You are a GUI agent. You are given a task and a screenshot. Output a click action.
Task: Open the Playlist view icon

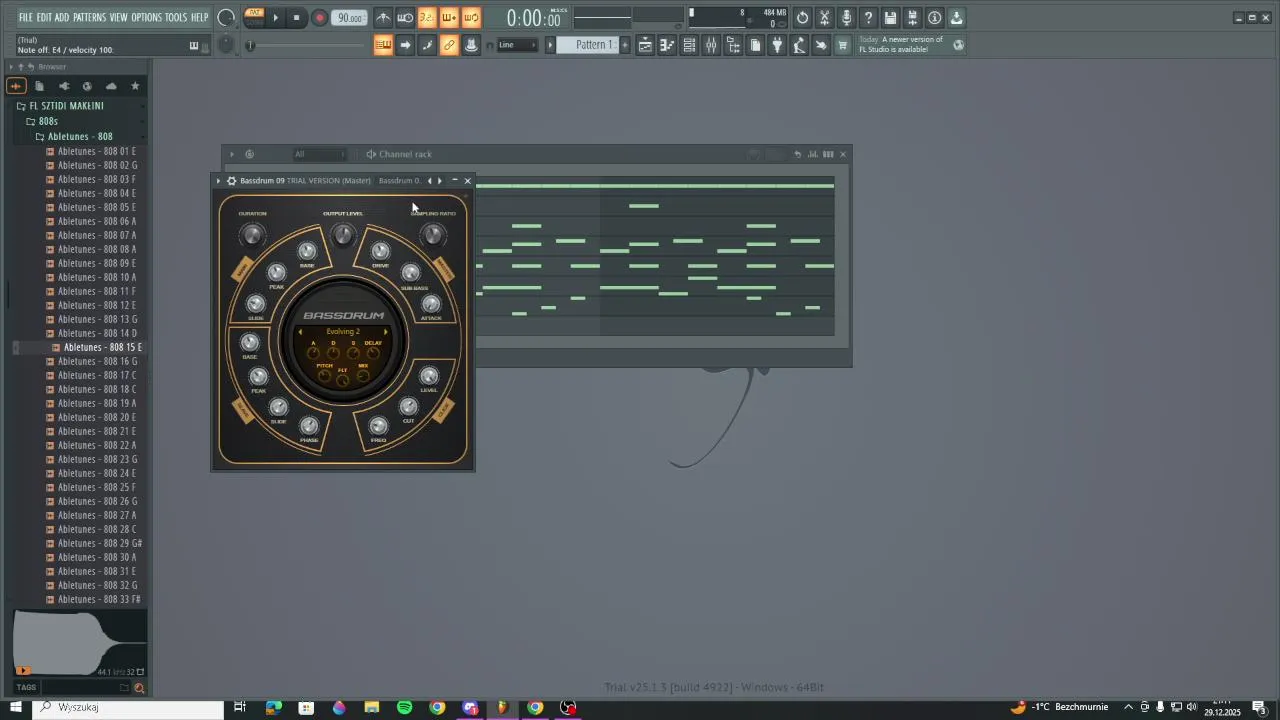click(645, 45)
